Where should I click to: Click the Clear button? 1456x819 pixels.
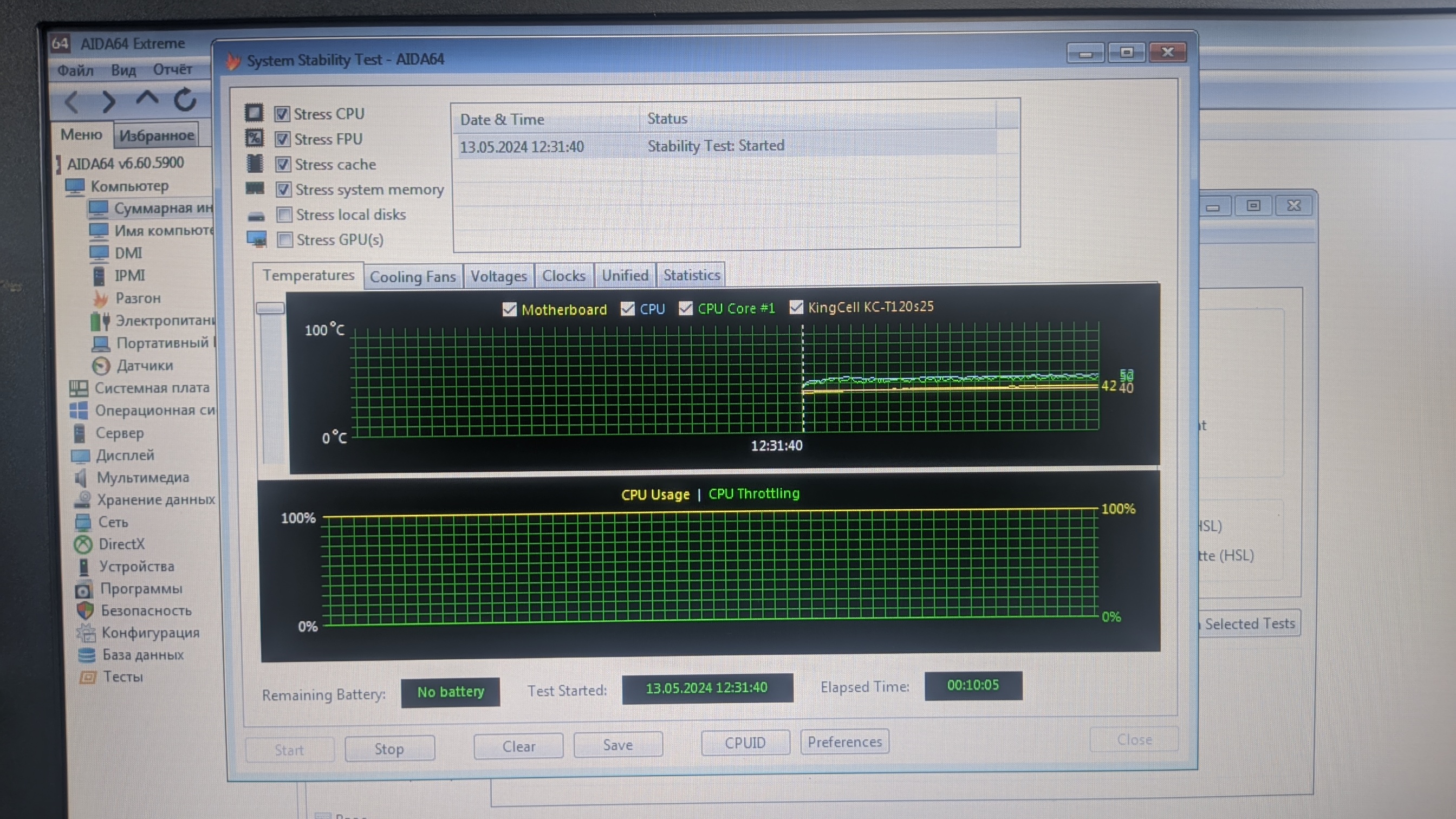point(518,746)
